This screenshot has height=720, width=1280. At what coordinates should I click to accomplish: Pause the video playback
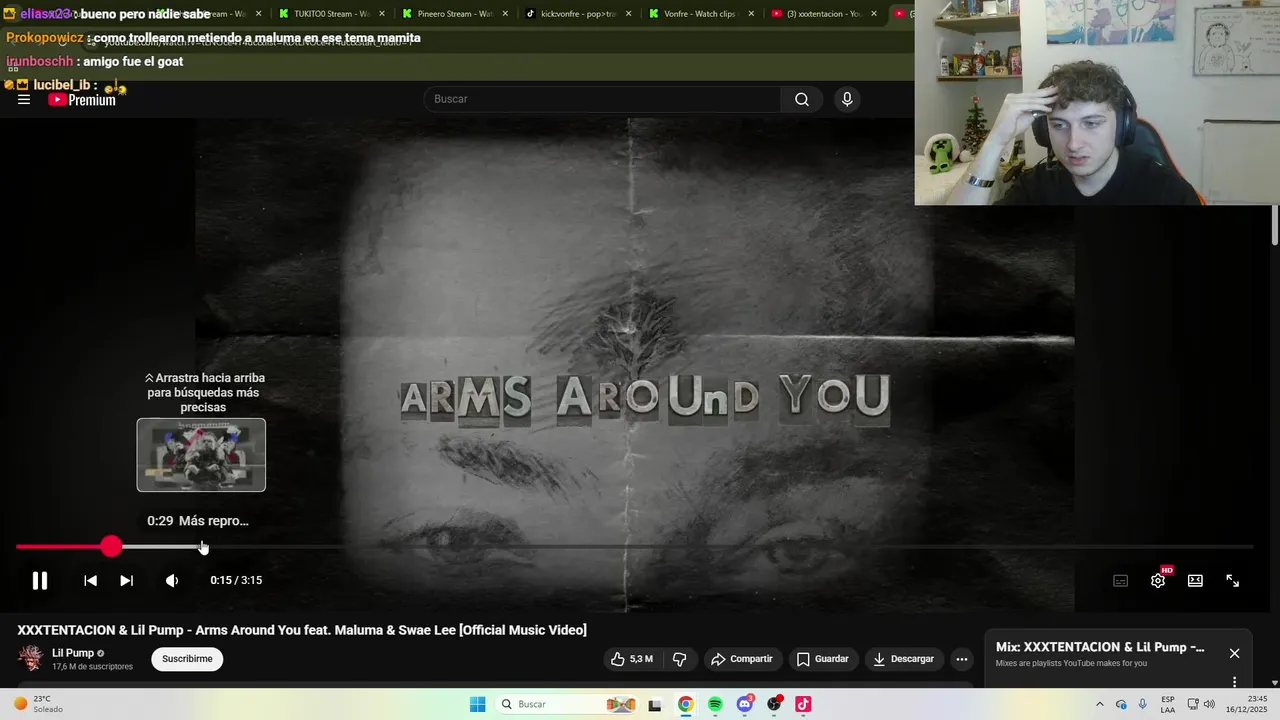39,580
